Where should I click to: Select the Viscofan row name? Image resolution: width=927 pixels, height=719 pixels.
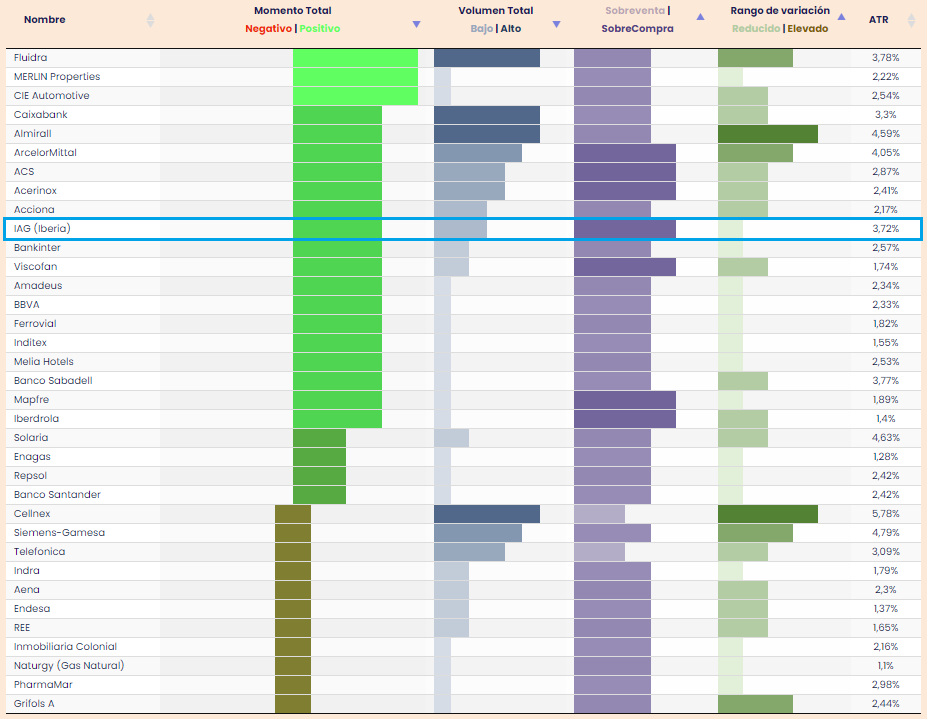click(35, 266)
